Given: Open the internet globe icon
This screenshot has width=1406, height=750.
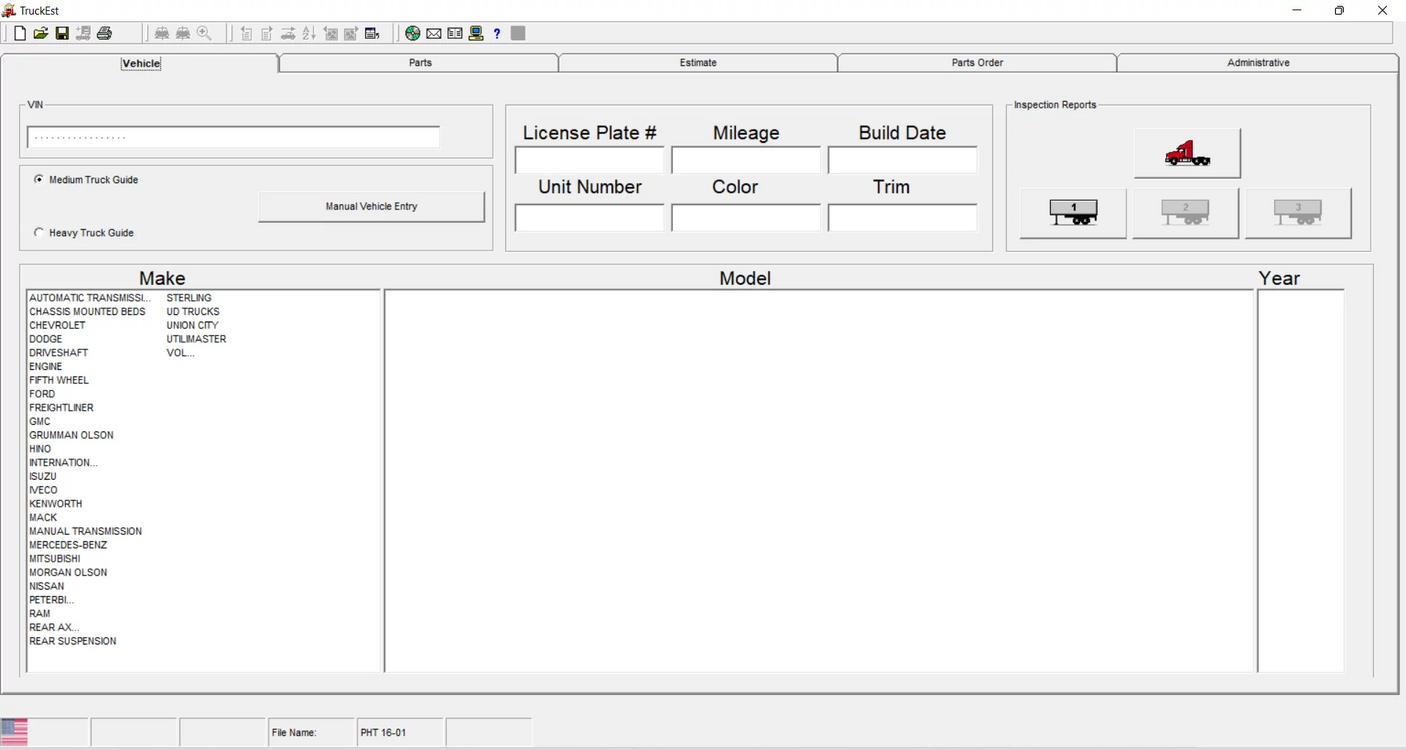Looking at the screenshot, I should click(x=412, y=33).
